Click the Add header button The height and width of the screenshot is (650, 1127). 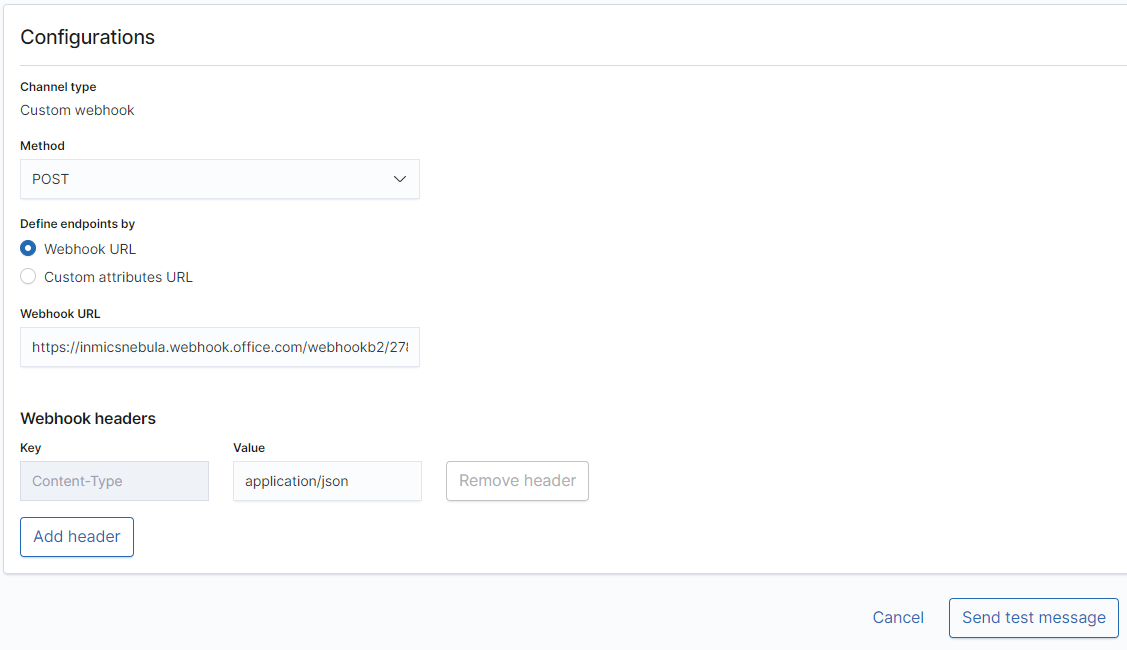(x=76, y=537)
